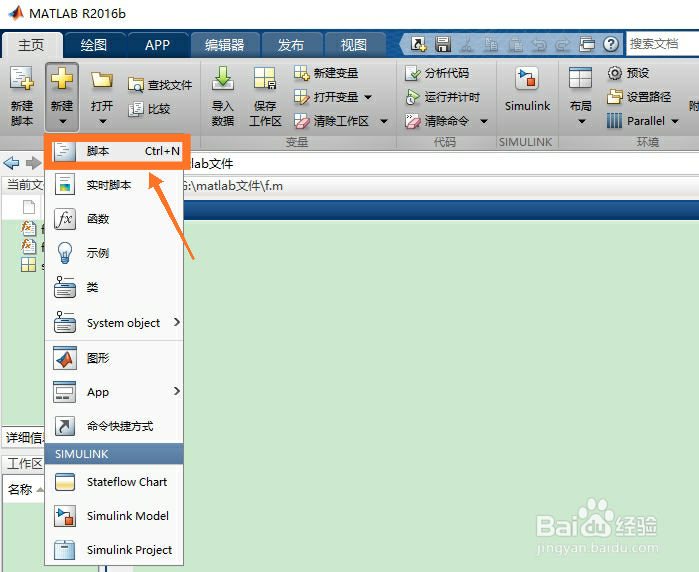Viewport: 699px width, 572px height.
Task: Click Clear Workspace (清除工作区)
Action: point(331,121)
